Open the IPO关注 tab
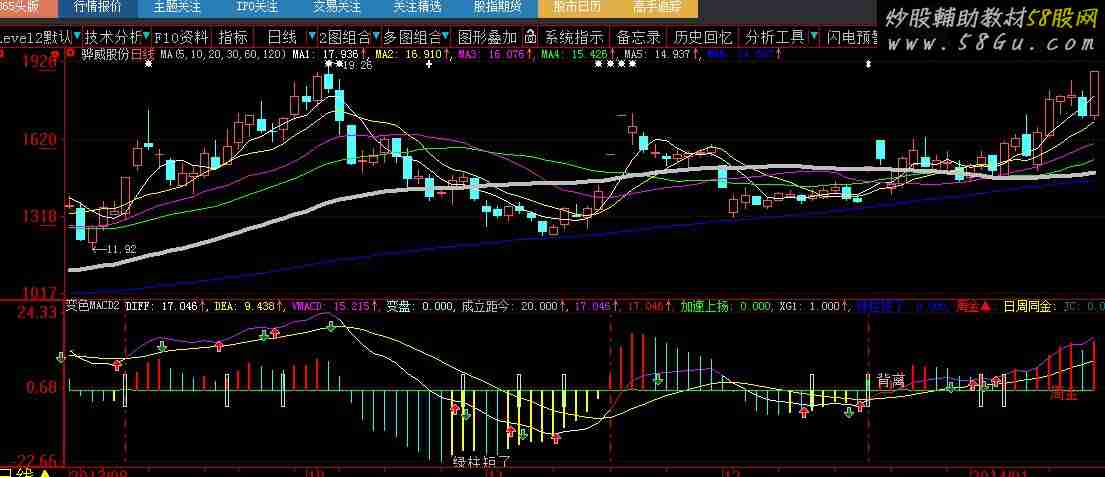The width and height of the screenshot is (1105, 477). click(x=258, y=8)
